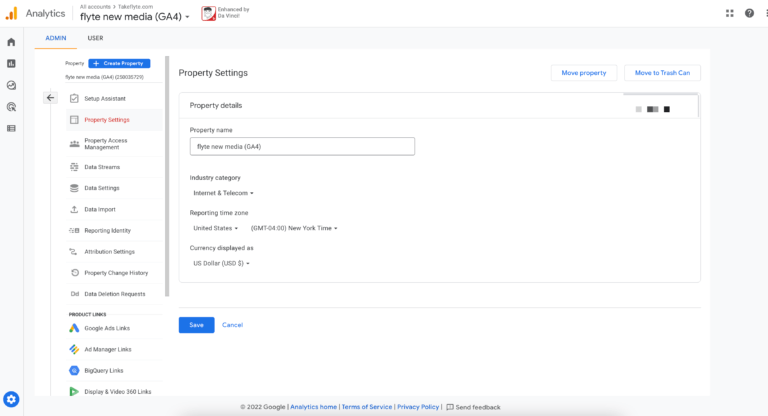
Task: Open the Help question mark icon
Action: tap(749, 13)
